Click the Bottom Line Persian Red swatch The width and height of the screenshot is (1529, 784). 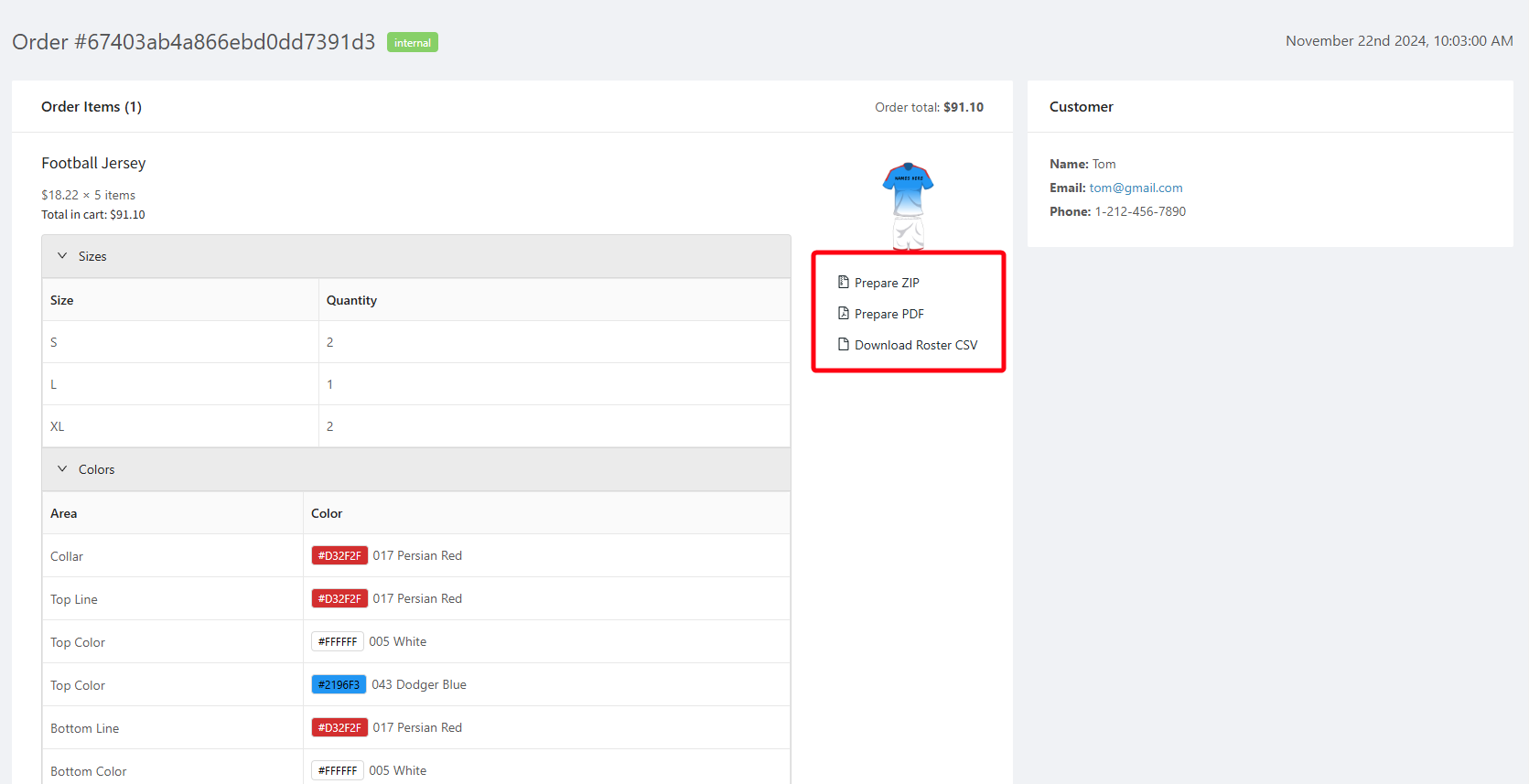[x=339, y=727]
